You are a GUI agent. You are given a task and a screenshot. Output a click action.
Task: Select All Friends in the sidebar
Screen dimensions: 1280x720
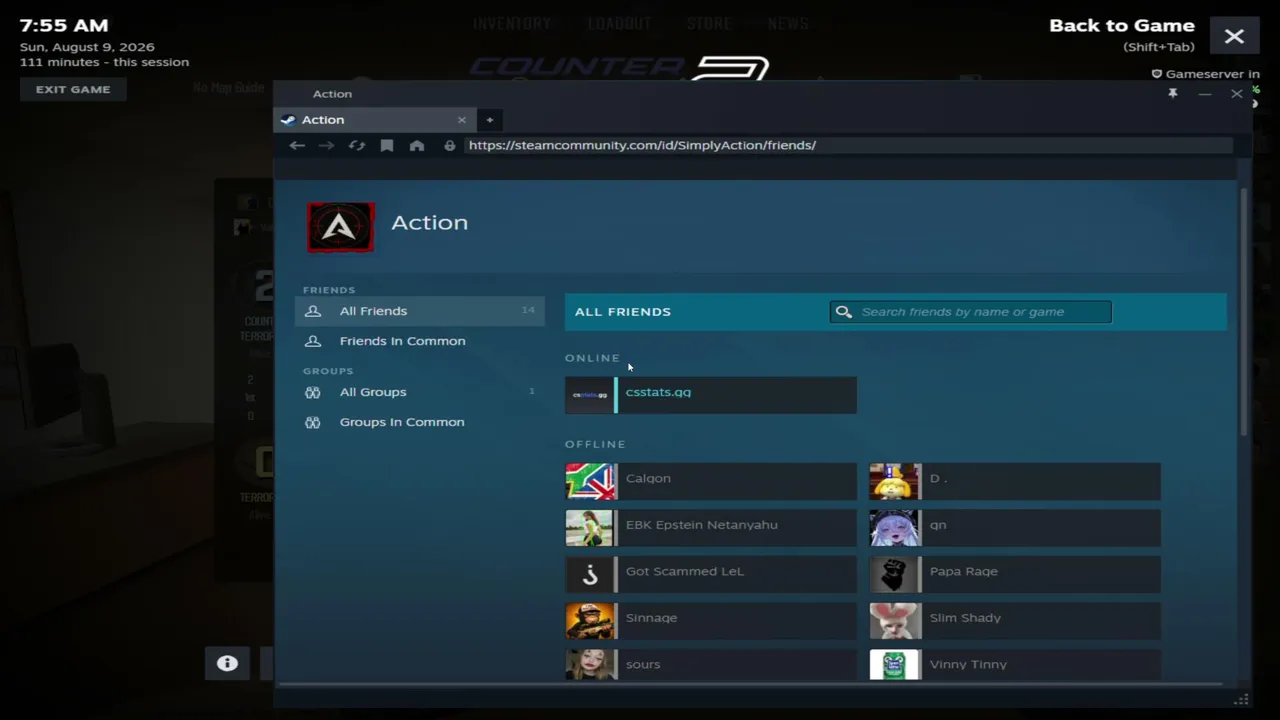[420, 311]
